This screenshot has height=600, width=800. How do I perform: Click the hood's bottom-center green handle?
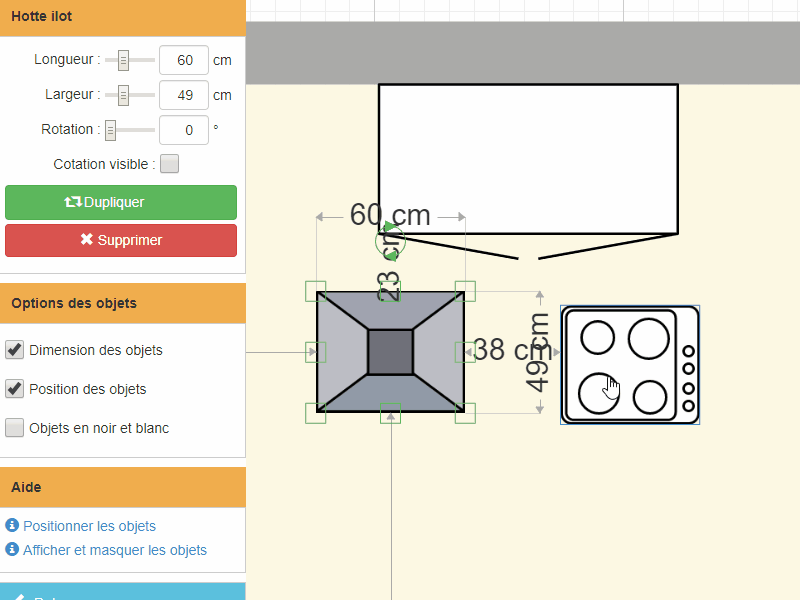click(x=390, y=413)
